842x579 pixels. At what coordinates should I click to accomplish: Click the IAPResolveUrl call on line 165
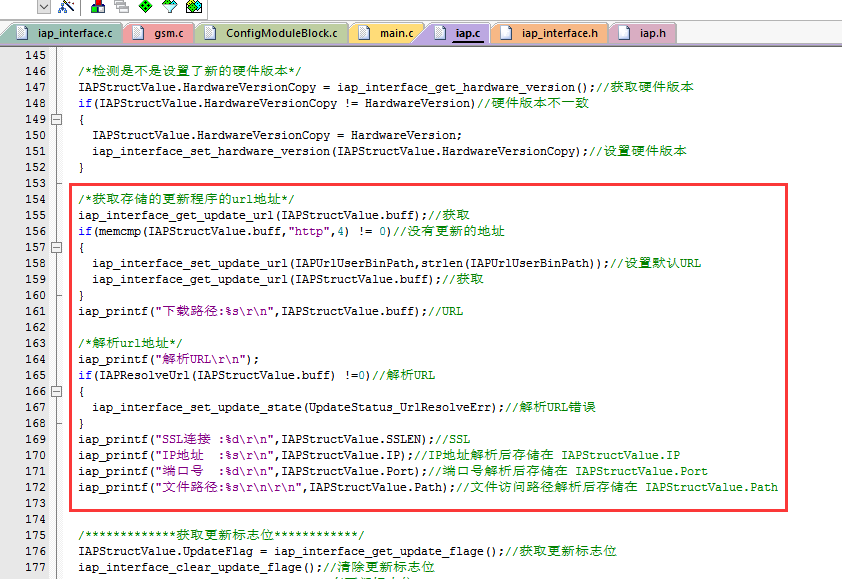point(217,375)
